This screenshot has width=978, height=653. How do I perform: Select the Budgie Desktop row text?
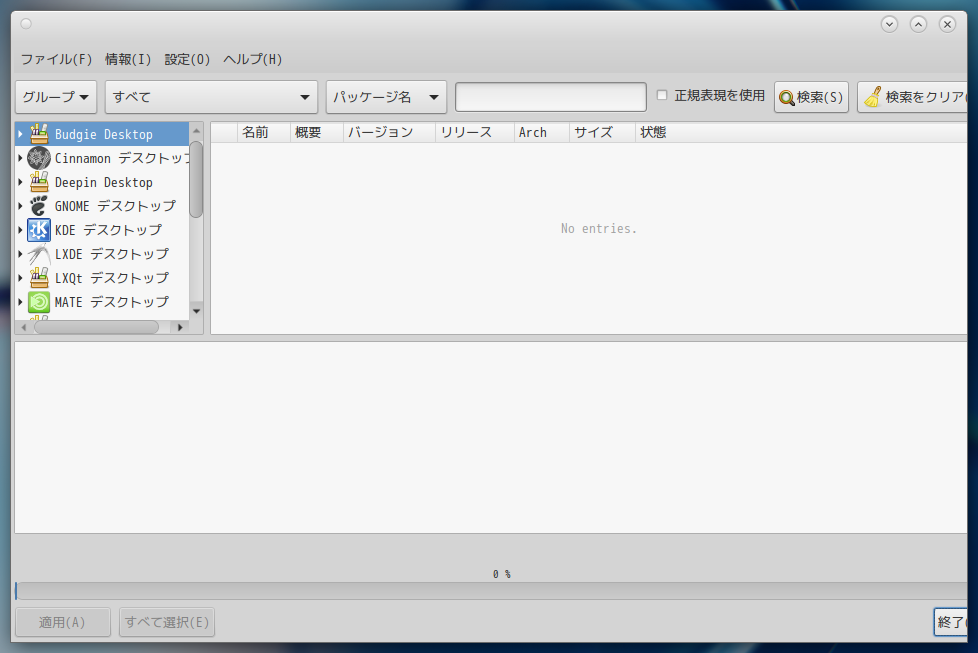[x=104, y=134]
